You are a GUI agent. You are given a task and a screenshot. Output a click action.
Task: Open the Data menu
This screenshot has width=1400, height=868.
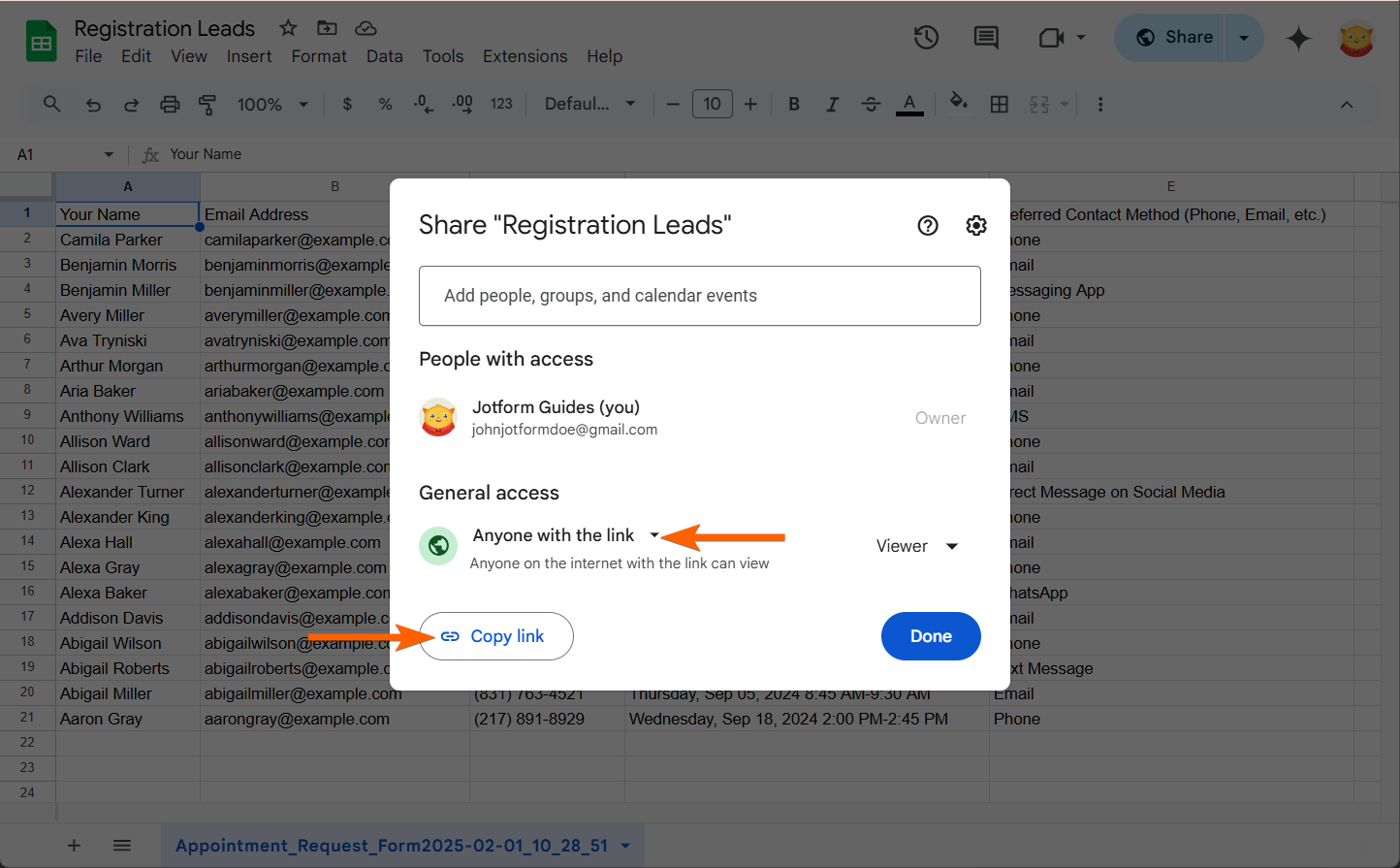(384, 56)
